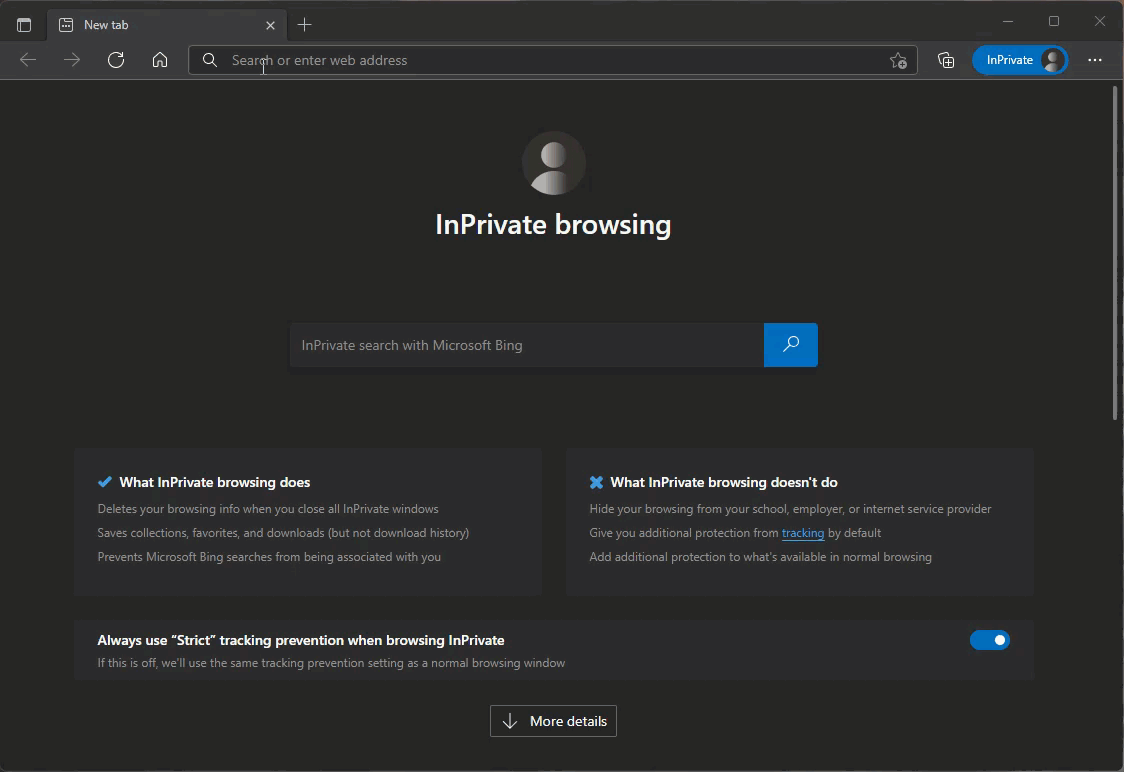
Task: Click the InPrivate profile avatar in the toolbar
Action: (1052, 60)
